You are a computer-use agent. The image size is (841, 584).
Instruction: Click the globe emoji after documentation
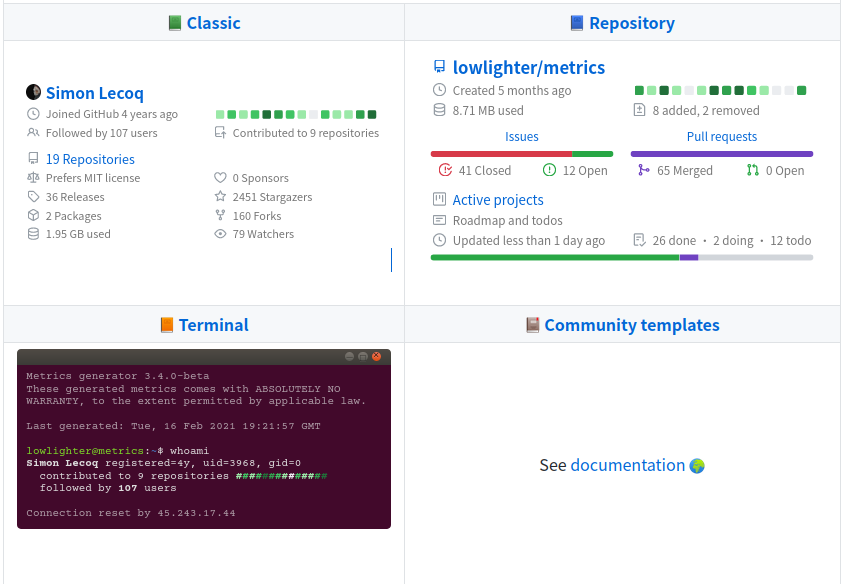pyautogui.click(x=697, y=465)
